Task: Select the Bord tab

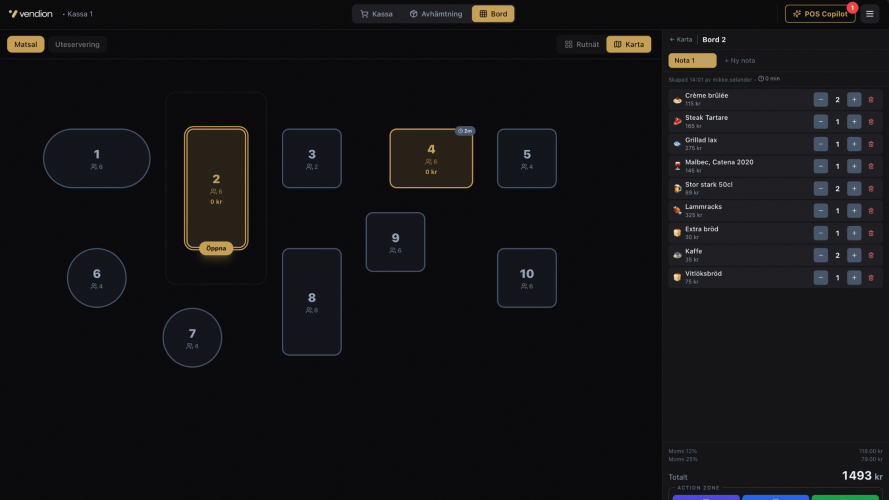Action: click(493, 14)
